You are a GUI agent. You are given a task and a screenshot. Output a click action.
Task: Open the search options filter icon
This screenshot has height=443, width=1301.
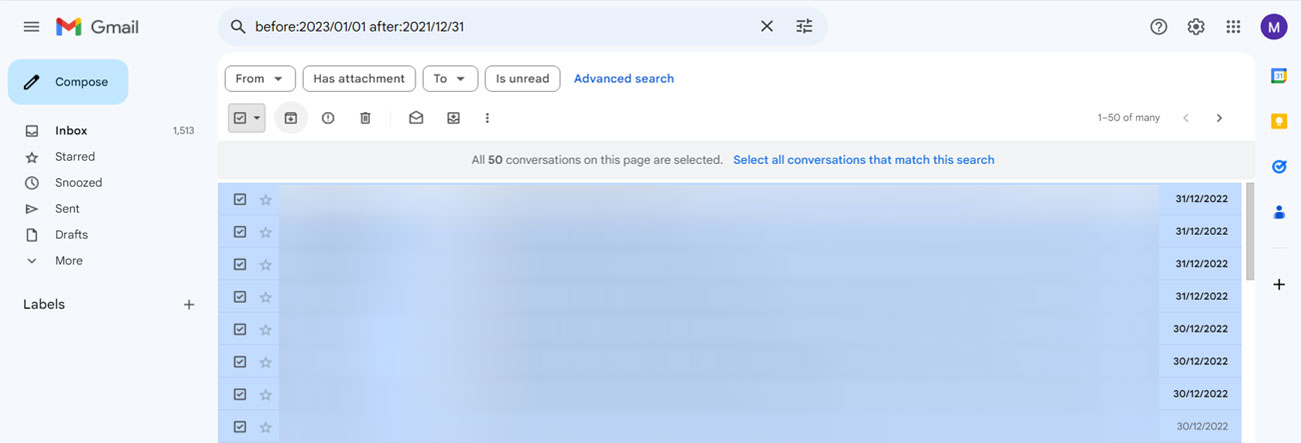(x=804, y=27)
